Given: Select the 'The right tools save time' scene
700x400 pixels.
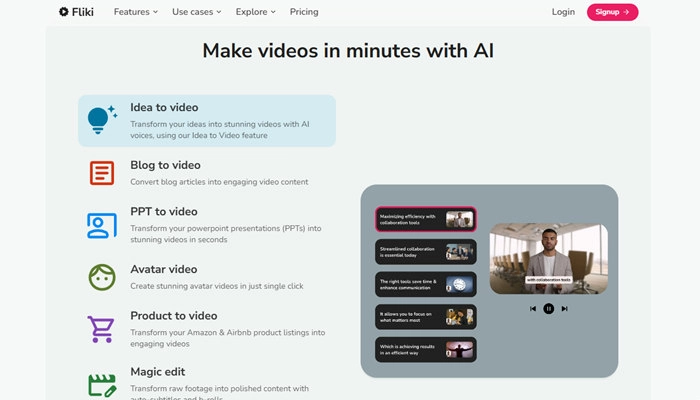Looking at the screenshot, I should point(426,284).
